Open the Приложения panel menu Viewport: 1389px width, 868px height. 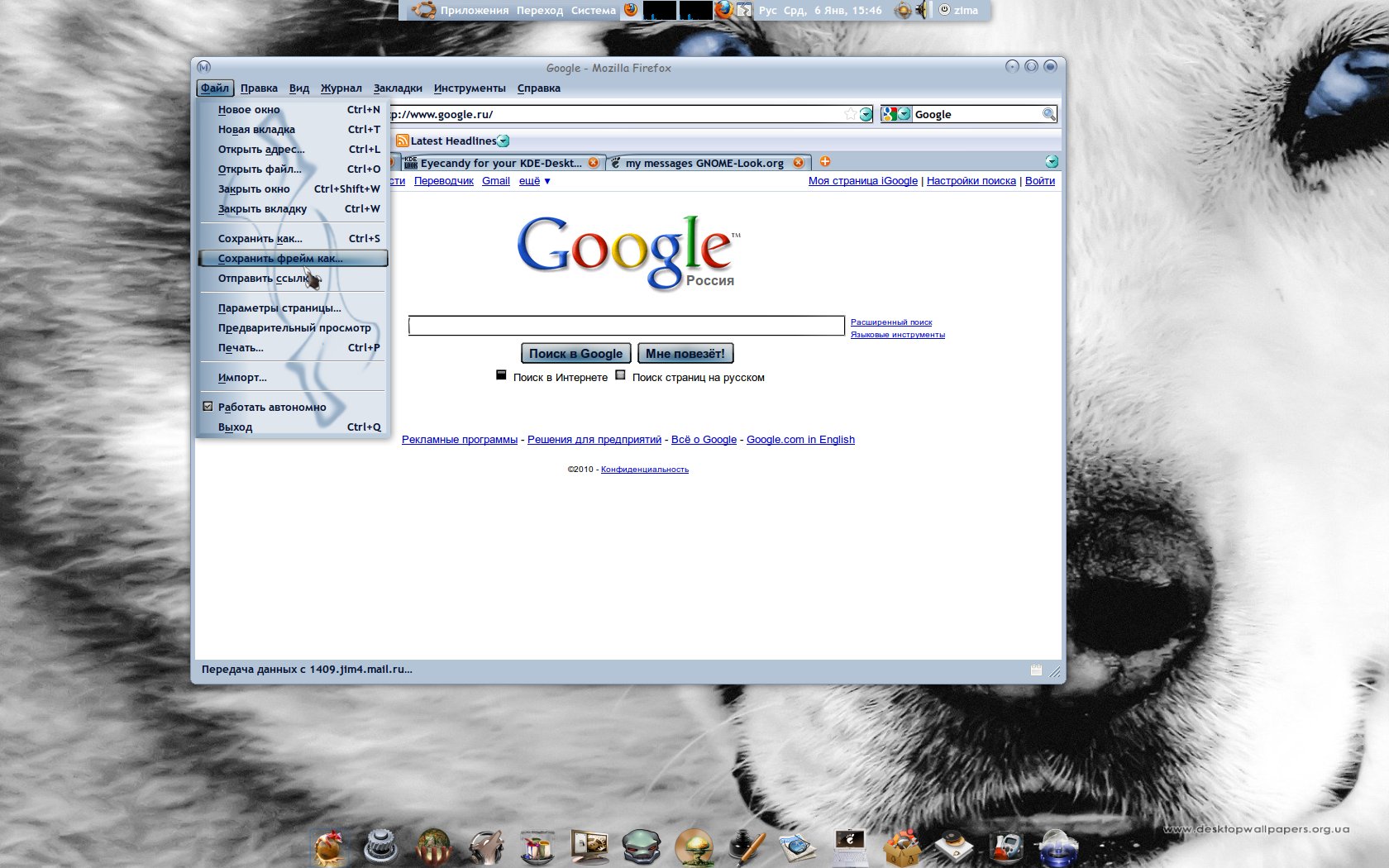point(474,11)
